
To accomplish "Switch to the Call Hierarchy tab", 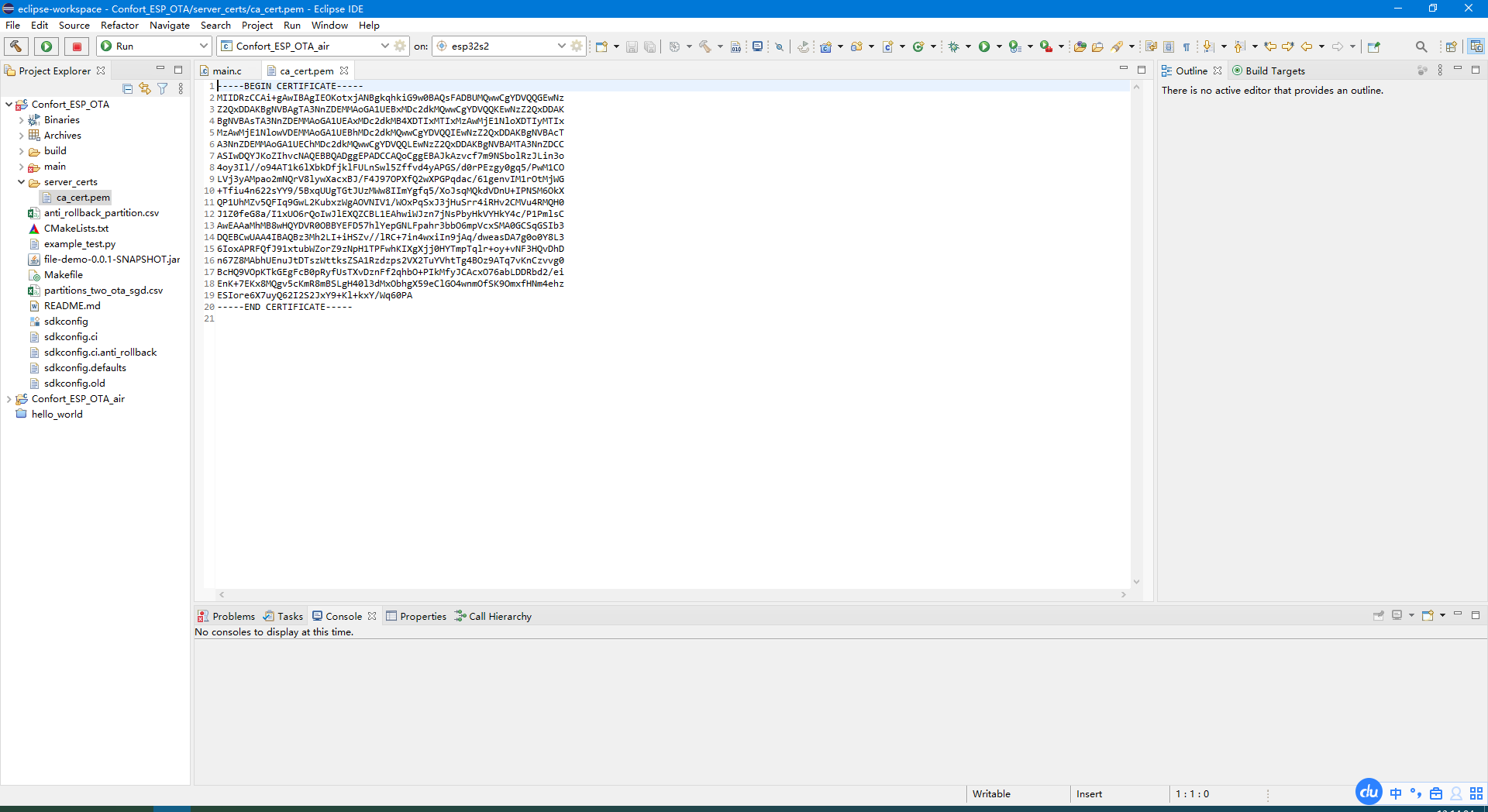I will tap(493, 616).
